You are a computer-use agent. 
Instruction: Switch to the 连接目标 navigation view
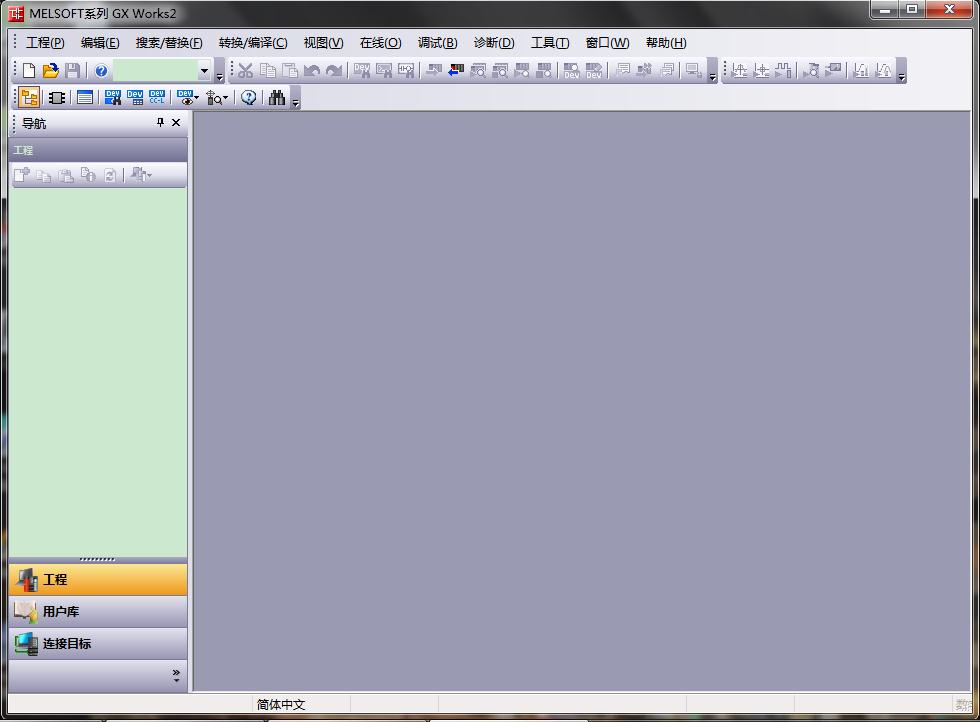tap(97, 644)
